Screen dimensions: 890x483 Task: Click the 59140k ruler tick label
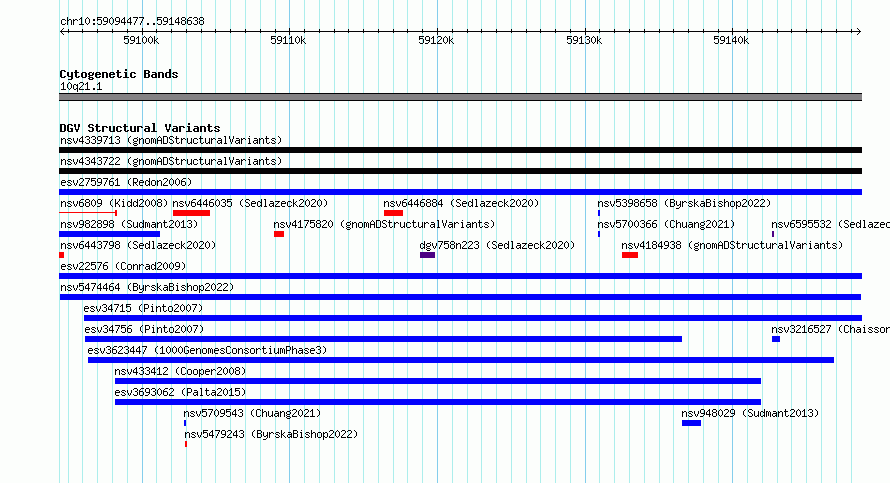[x=731, y=40]
